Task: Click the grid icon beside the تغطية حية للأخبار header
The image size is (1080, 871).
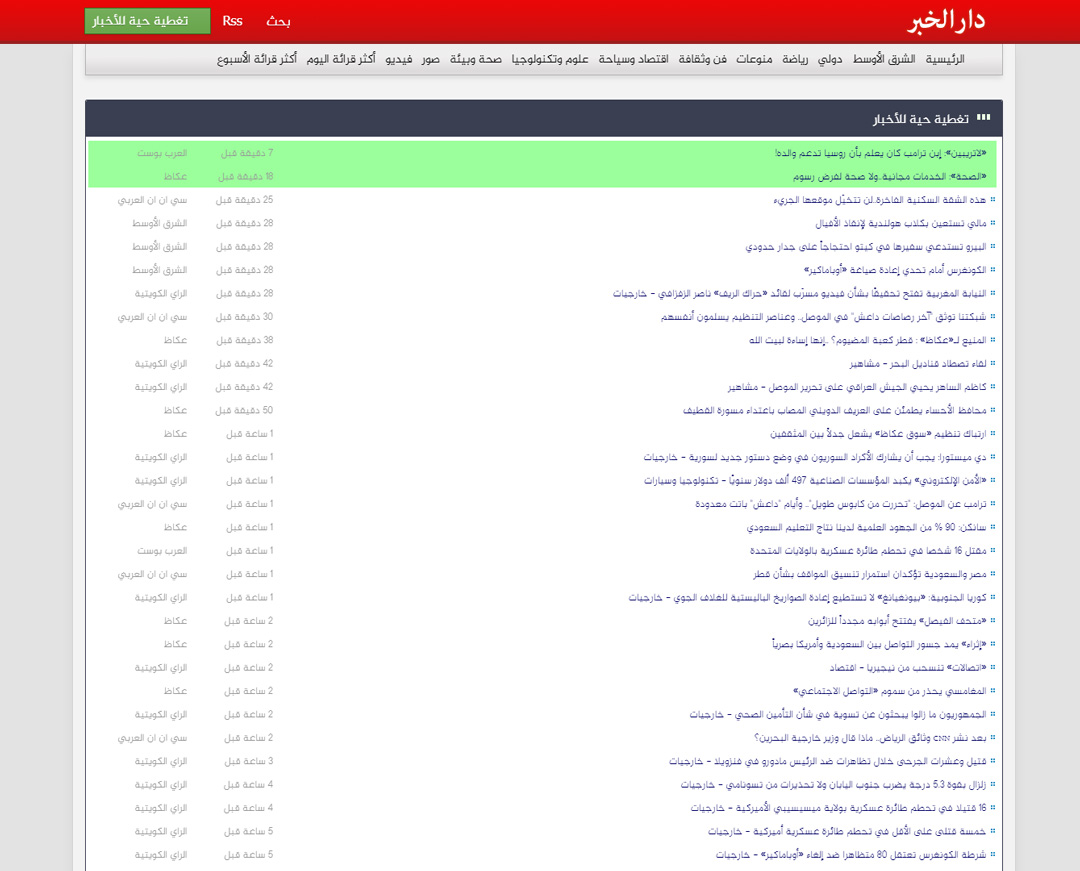Action: (983, 118)
